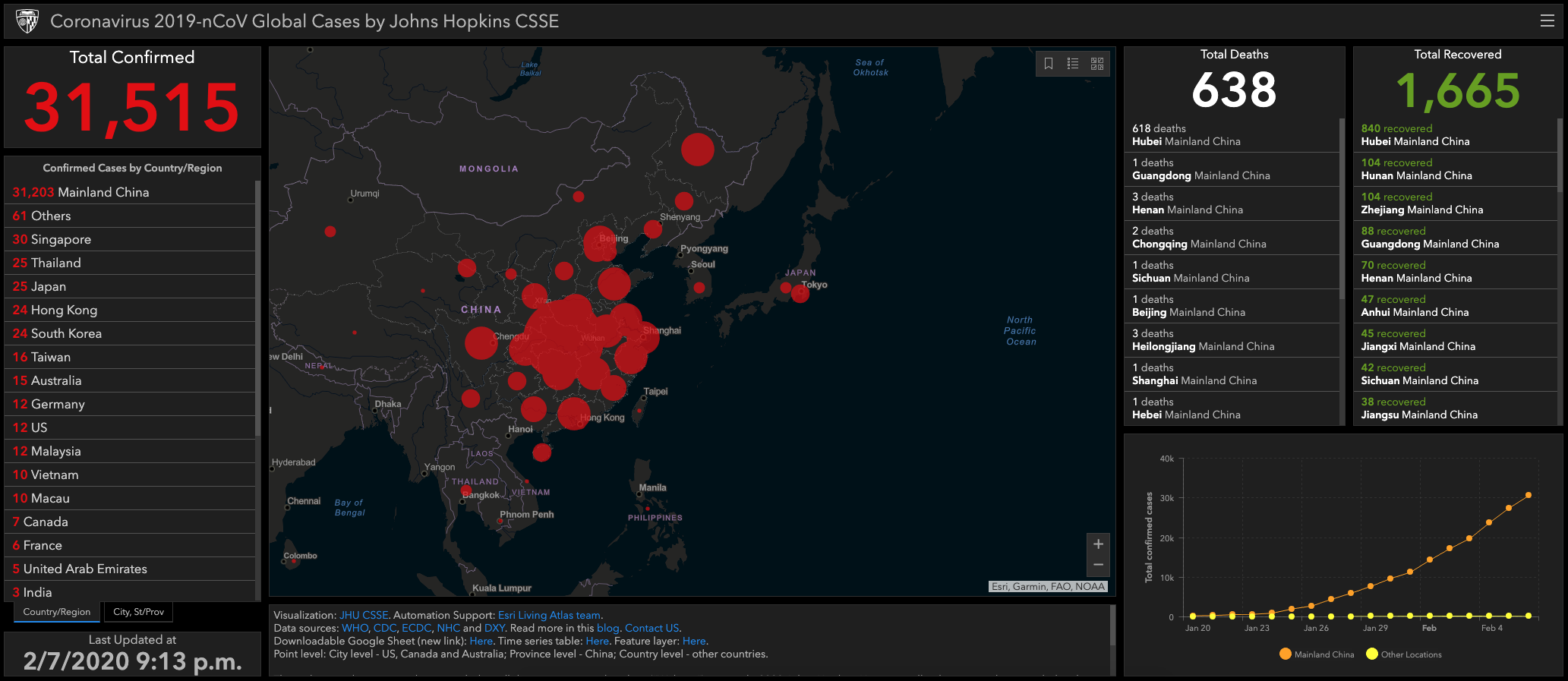Open the Esri Living Atlas team link
This screenshot has height=681, width=1568.
tap(549, 616)
